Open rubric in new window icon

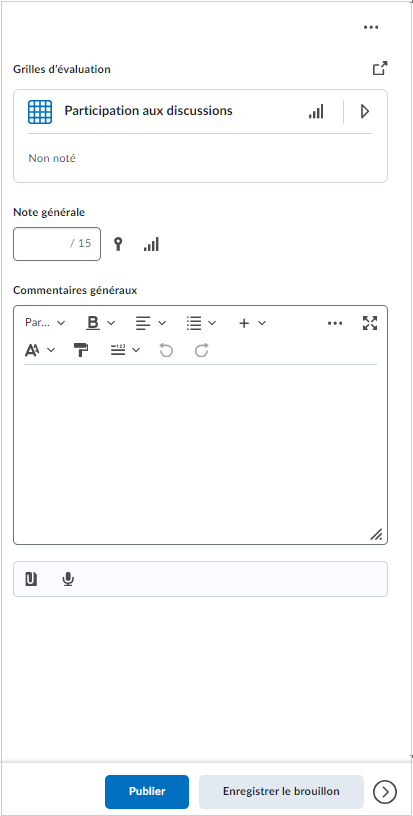tap(380, 69)
